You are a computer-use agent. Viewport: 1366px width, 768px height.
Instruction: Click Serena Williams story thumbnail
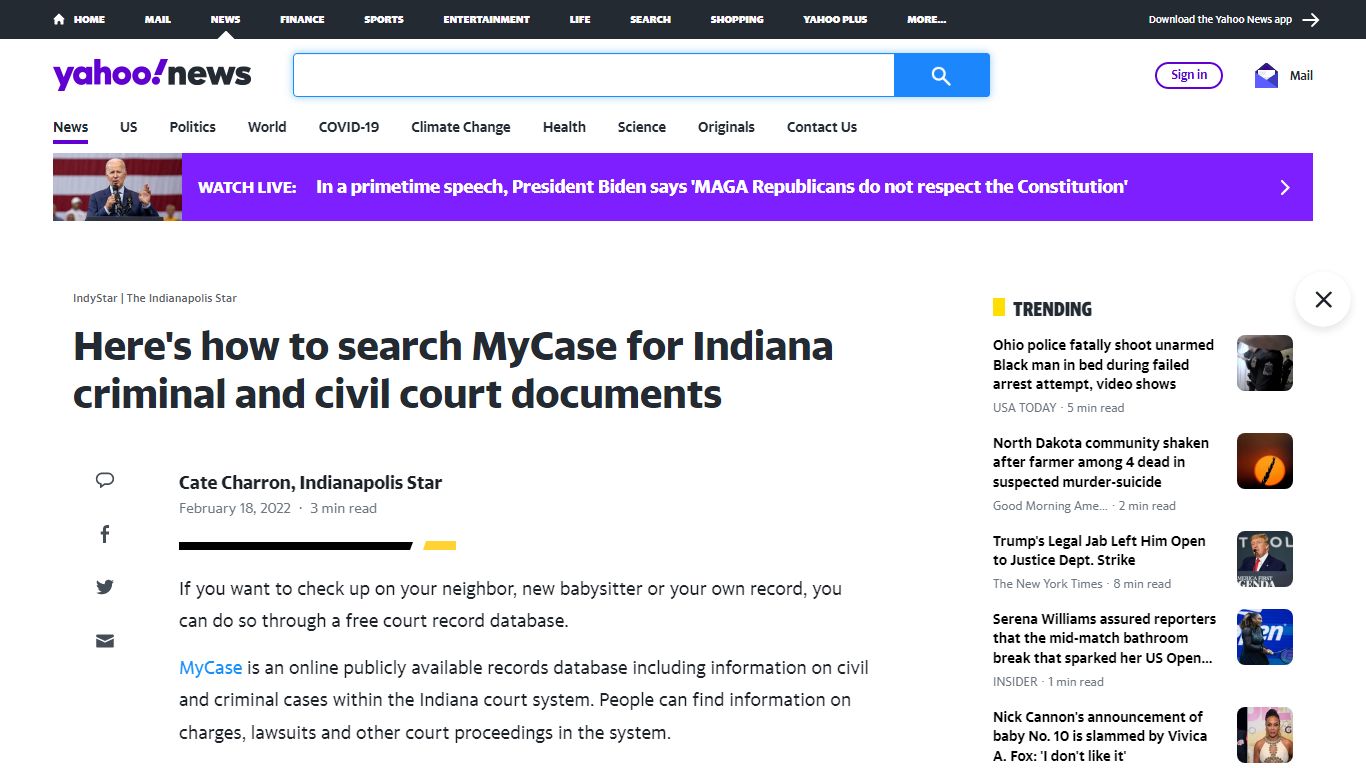(1265, 637)
